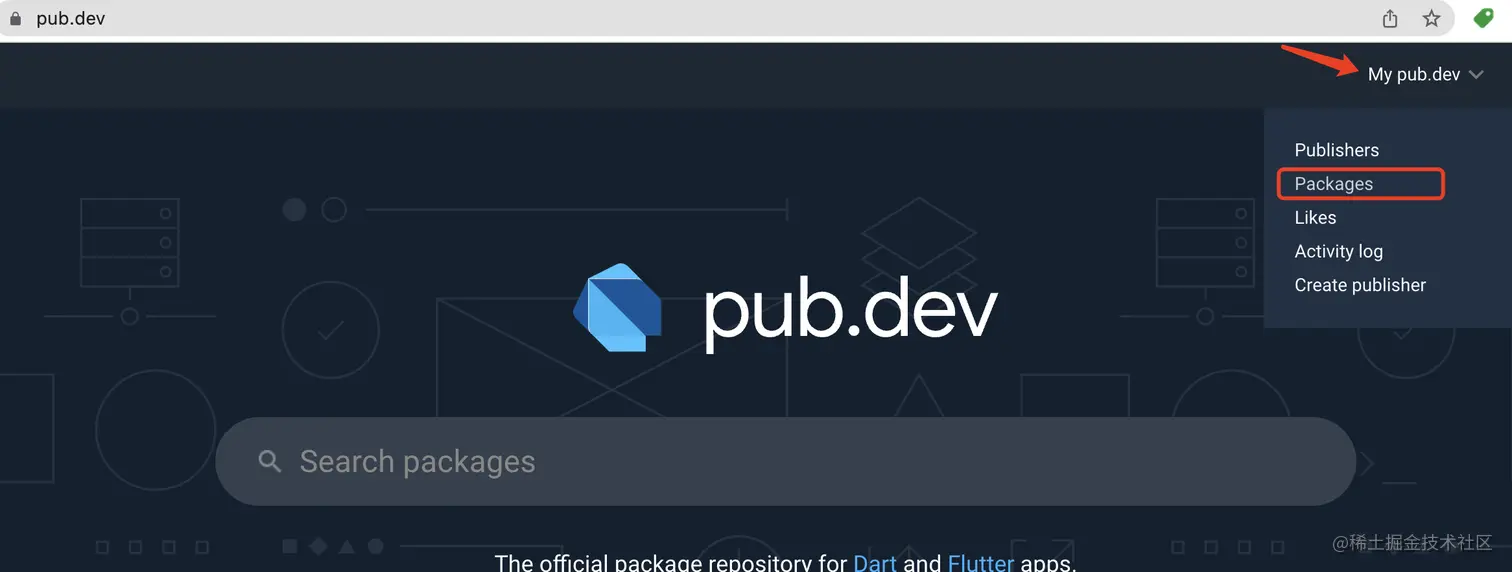Follow the Flutter link in tagline
Viewport: 1512px width, 572px height.
981,562
